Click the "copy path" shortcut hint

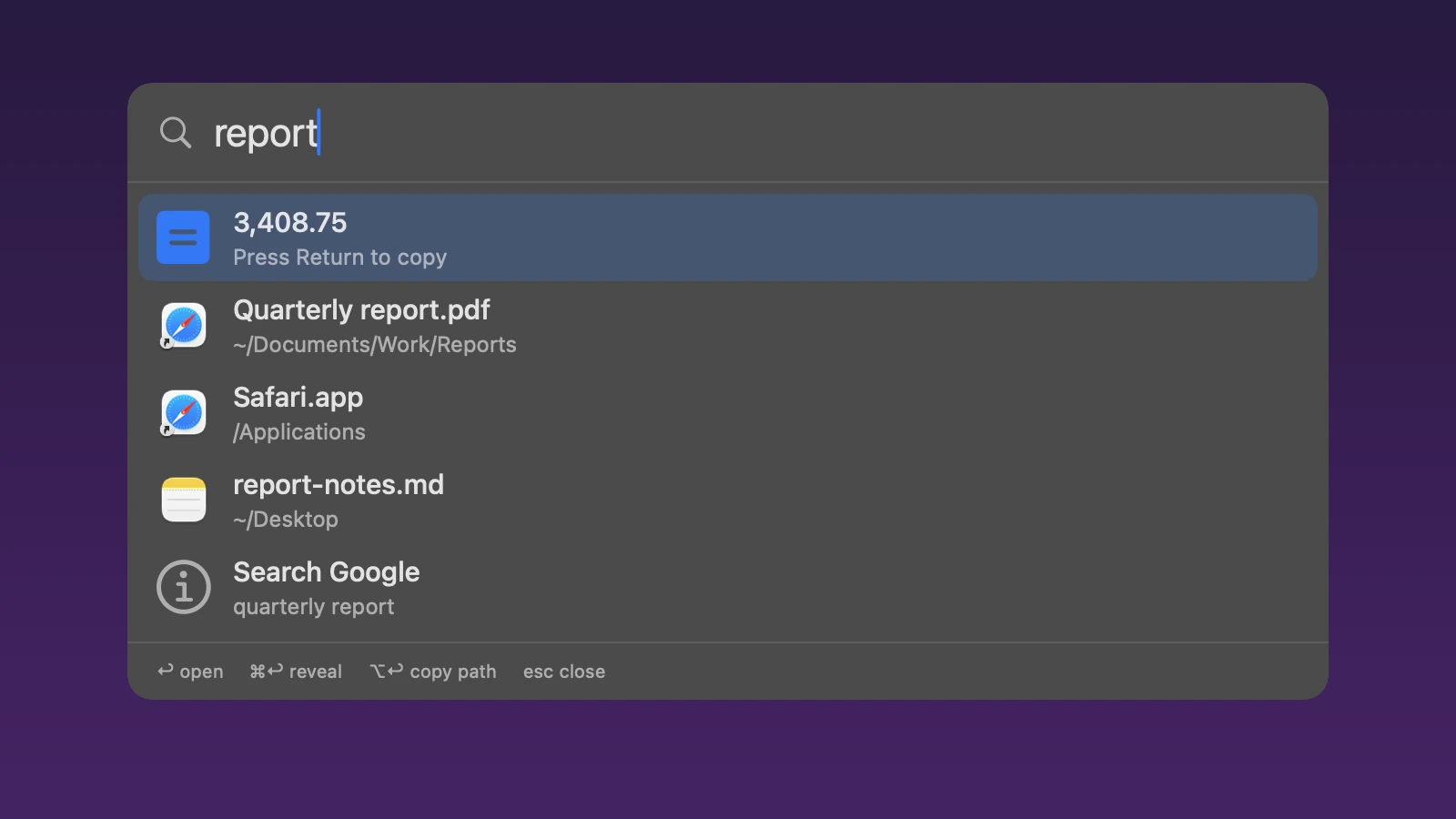432,672
